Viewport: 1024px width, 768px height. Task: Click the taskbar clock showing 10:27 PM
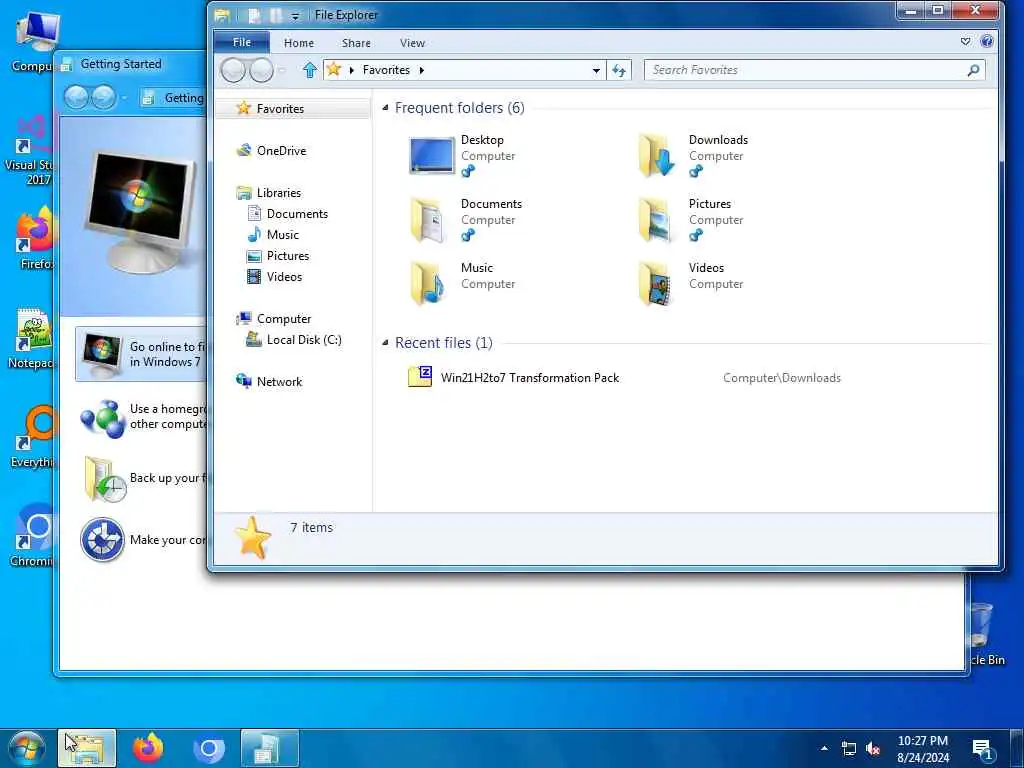pos(923,749)
